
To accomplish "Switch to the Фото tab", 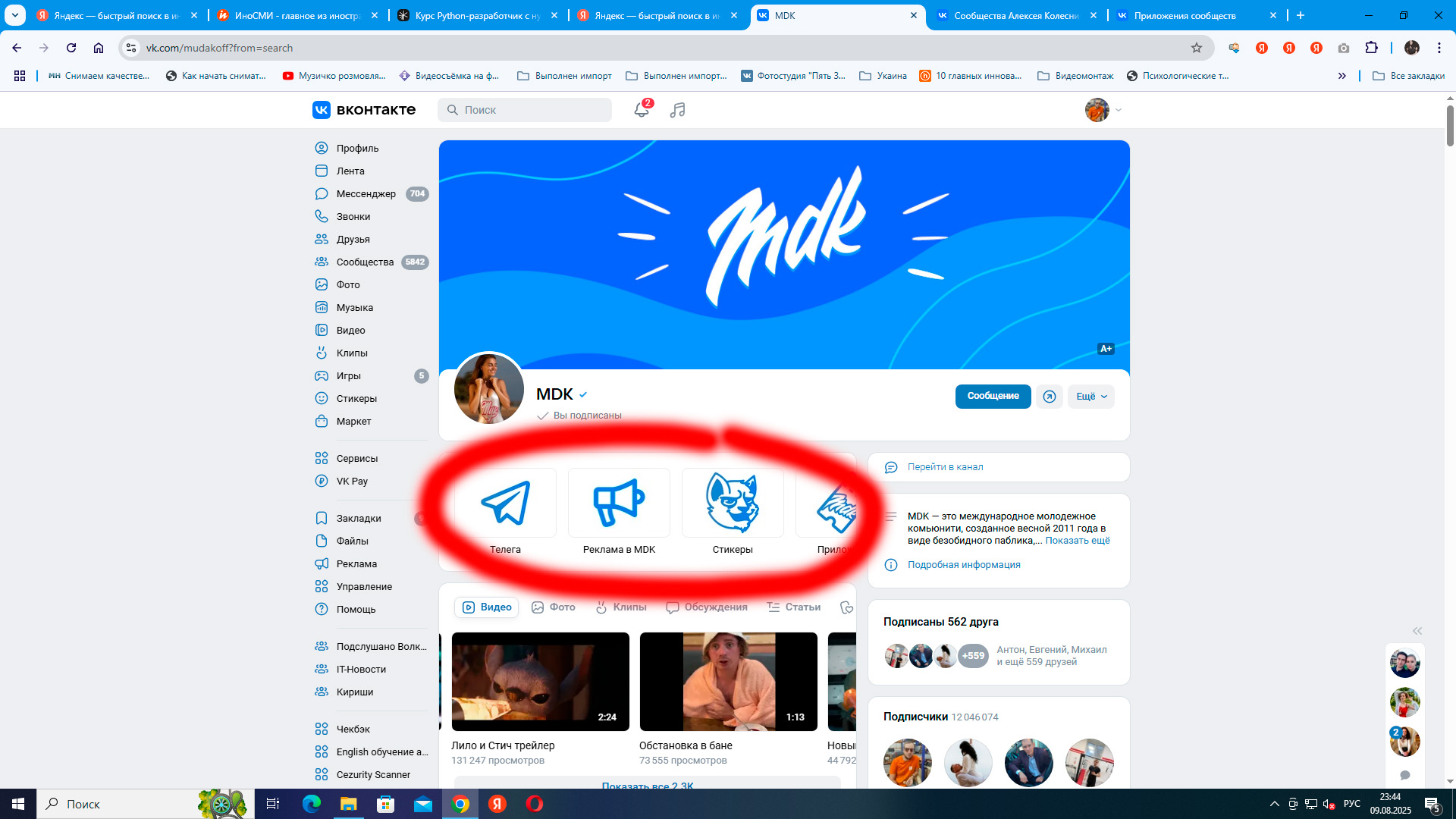I will coord(554,607).
